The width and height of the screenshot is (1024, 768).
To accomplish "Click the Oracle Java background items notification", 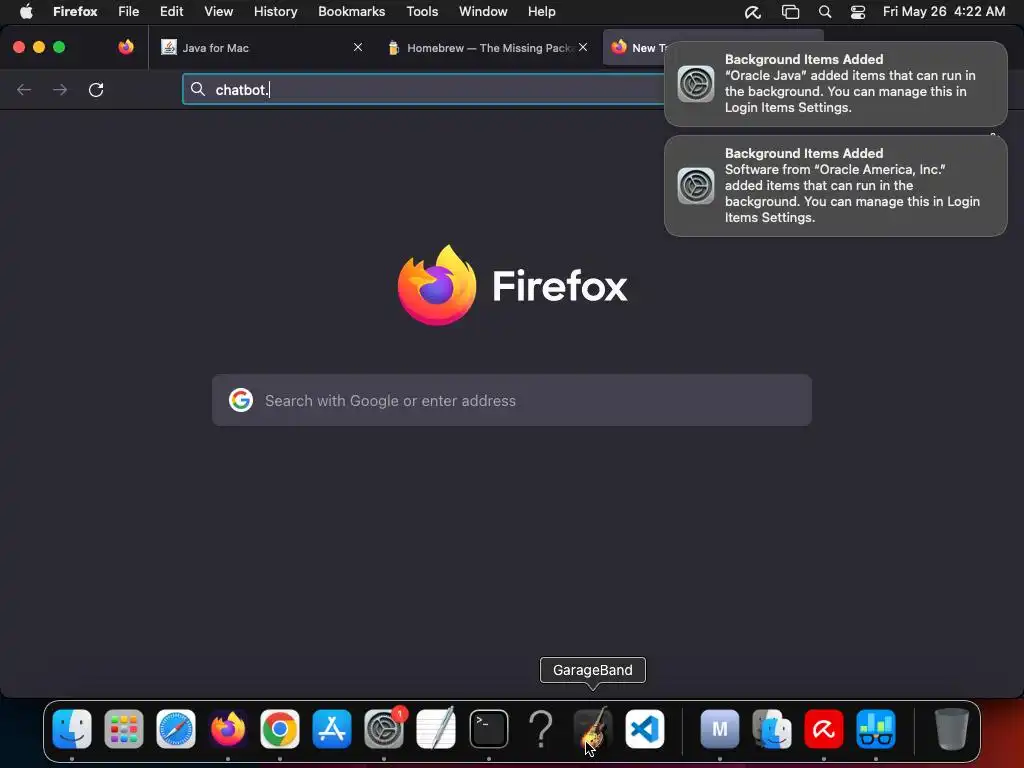I will point(836,84).
